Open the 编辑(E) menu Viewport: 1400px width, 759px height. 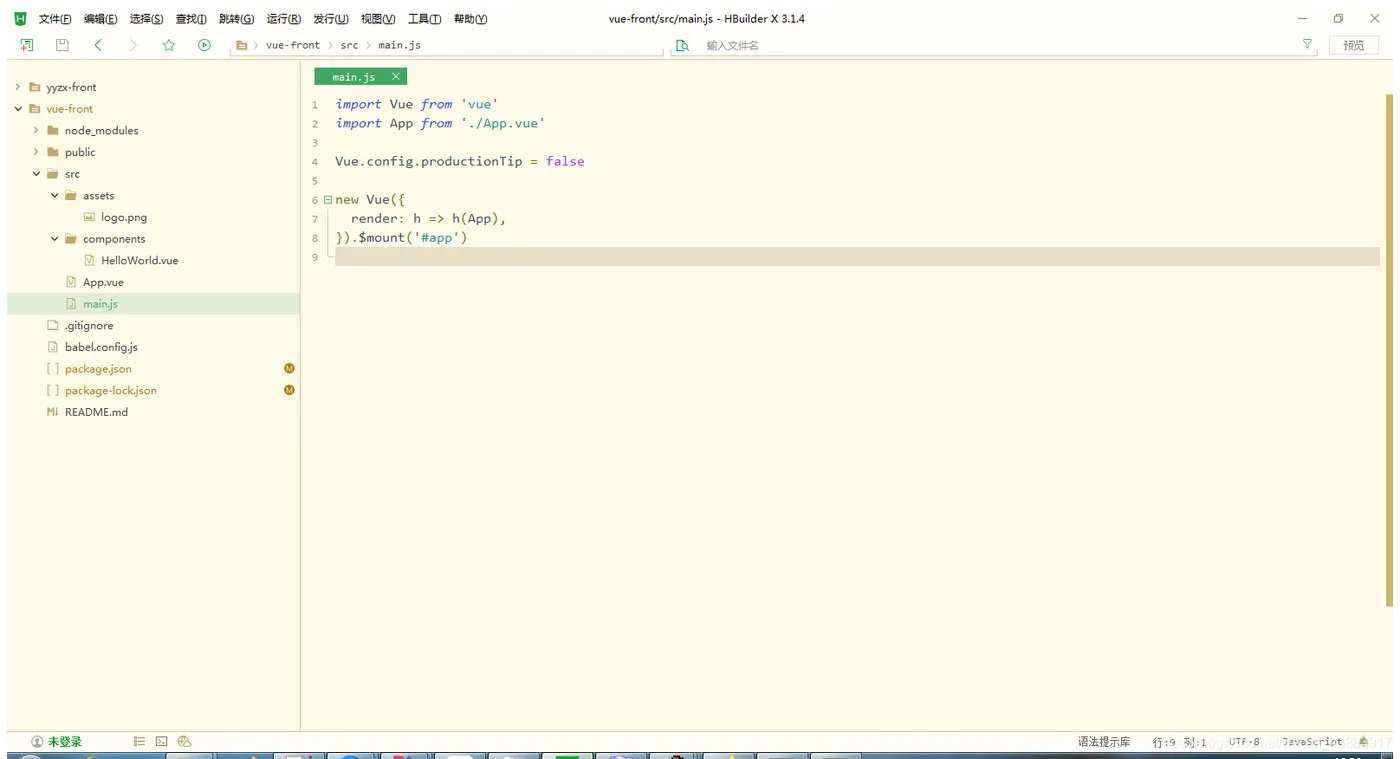coord(100,19)
